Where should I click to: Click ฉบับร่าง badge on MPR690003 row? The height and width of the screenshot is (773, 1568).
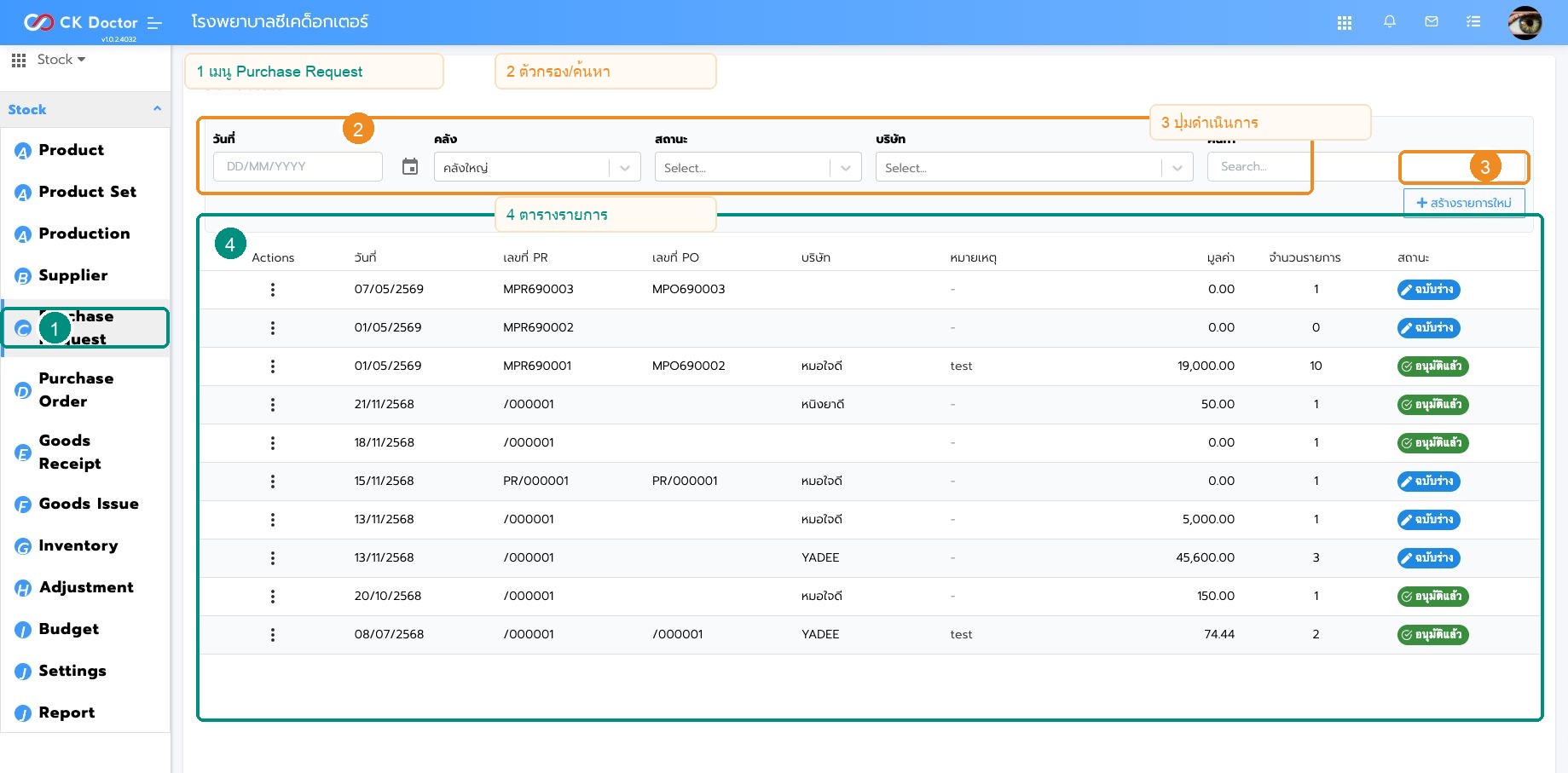click(x=1428, y=290)
